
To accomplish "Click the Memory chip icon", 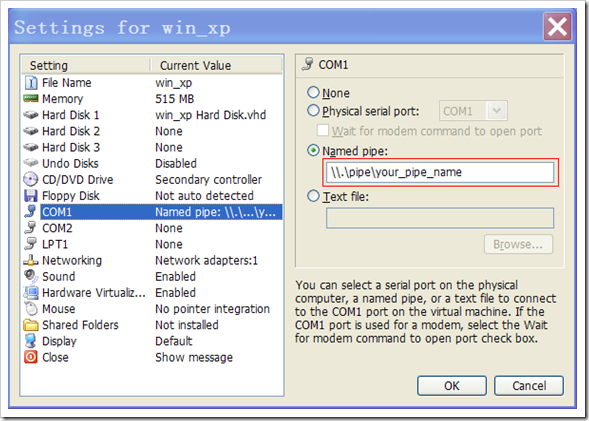I will click(x=31, y=98).
